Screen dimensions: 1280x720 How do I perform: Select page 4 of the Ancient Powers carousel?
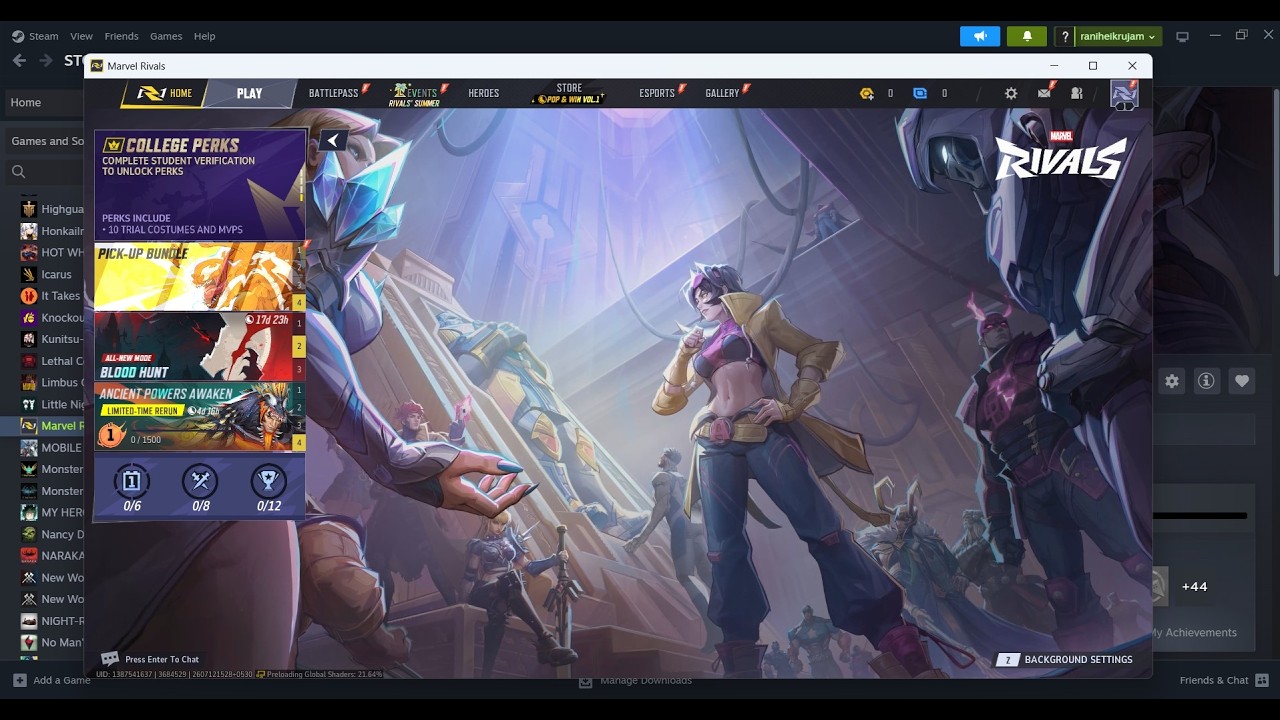click(x=299, y=442)
